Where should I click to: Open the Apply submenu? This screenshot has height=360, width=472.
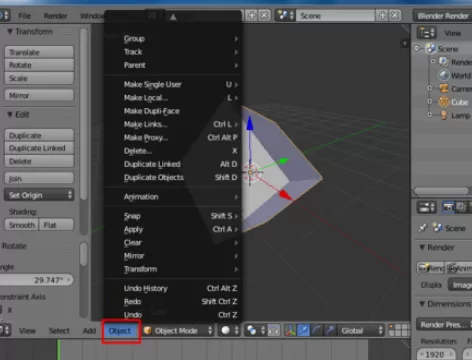coord(173,229)
